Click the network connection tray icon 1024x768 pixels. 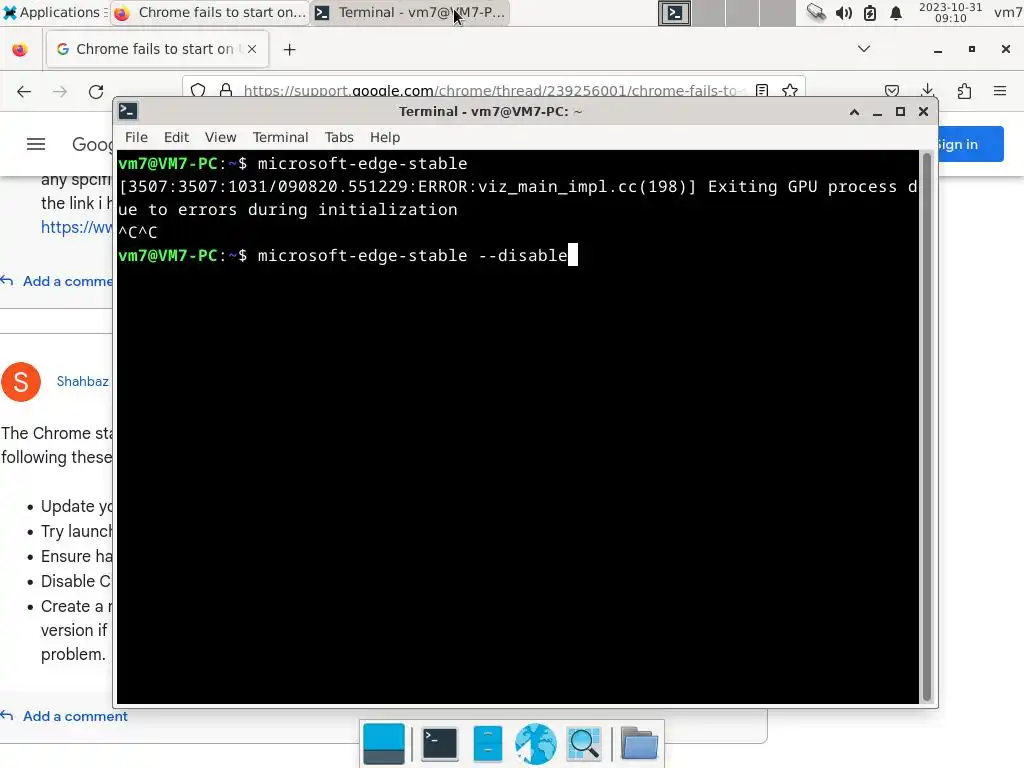click(x=816, y=12)
